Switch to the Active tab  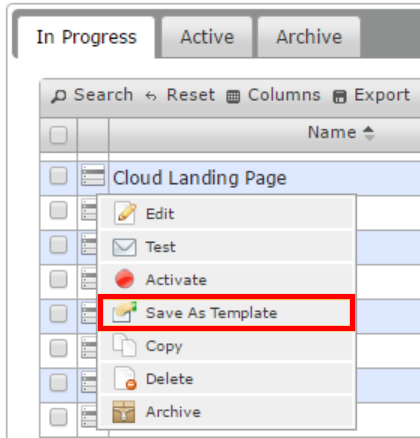click(207, 37)
